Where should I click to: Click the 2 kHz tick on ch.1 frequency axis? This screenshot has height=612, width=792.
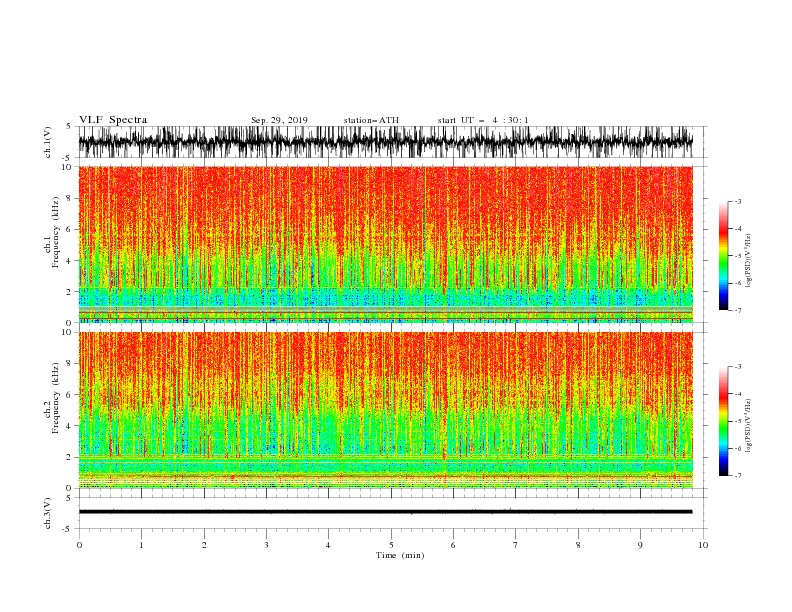point(70,292)
